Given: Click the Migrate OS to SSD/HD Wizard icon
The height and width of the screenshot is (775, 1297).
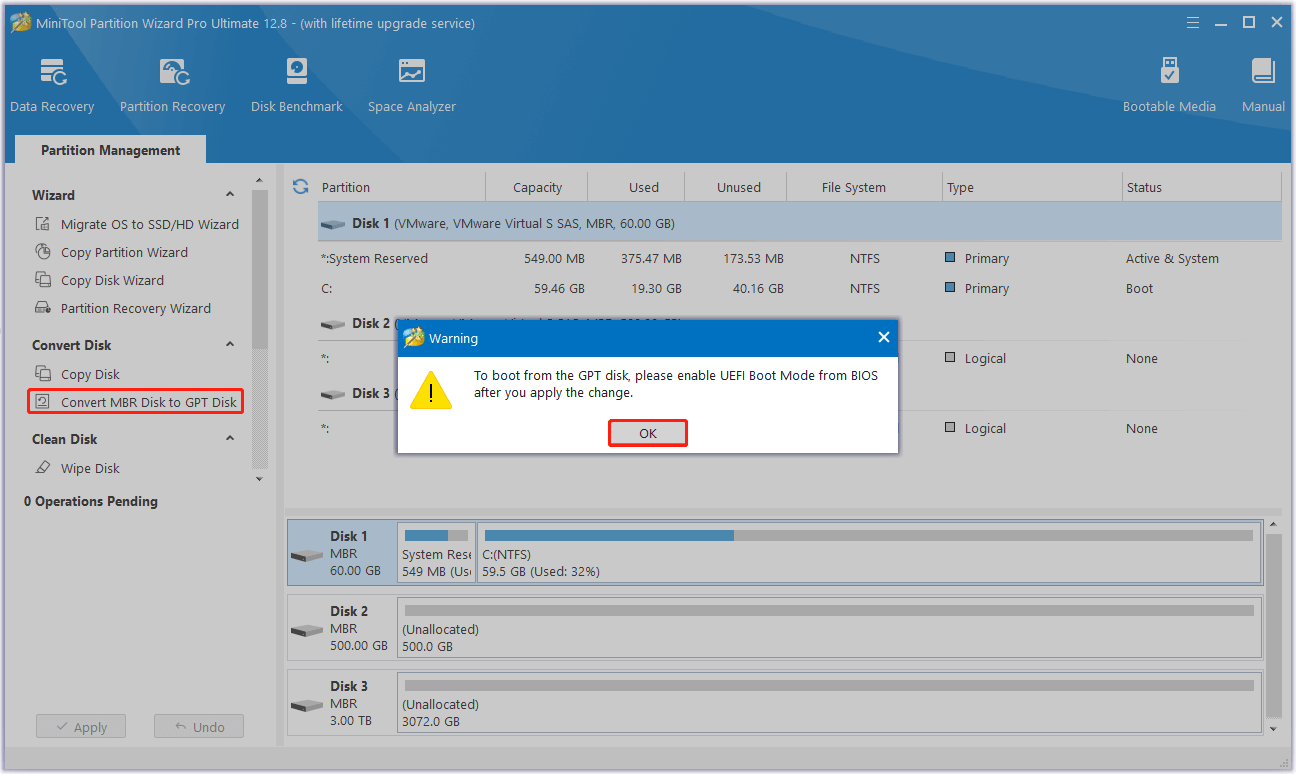Looking at the screenshot, I should [x=43, y=224].
